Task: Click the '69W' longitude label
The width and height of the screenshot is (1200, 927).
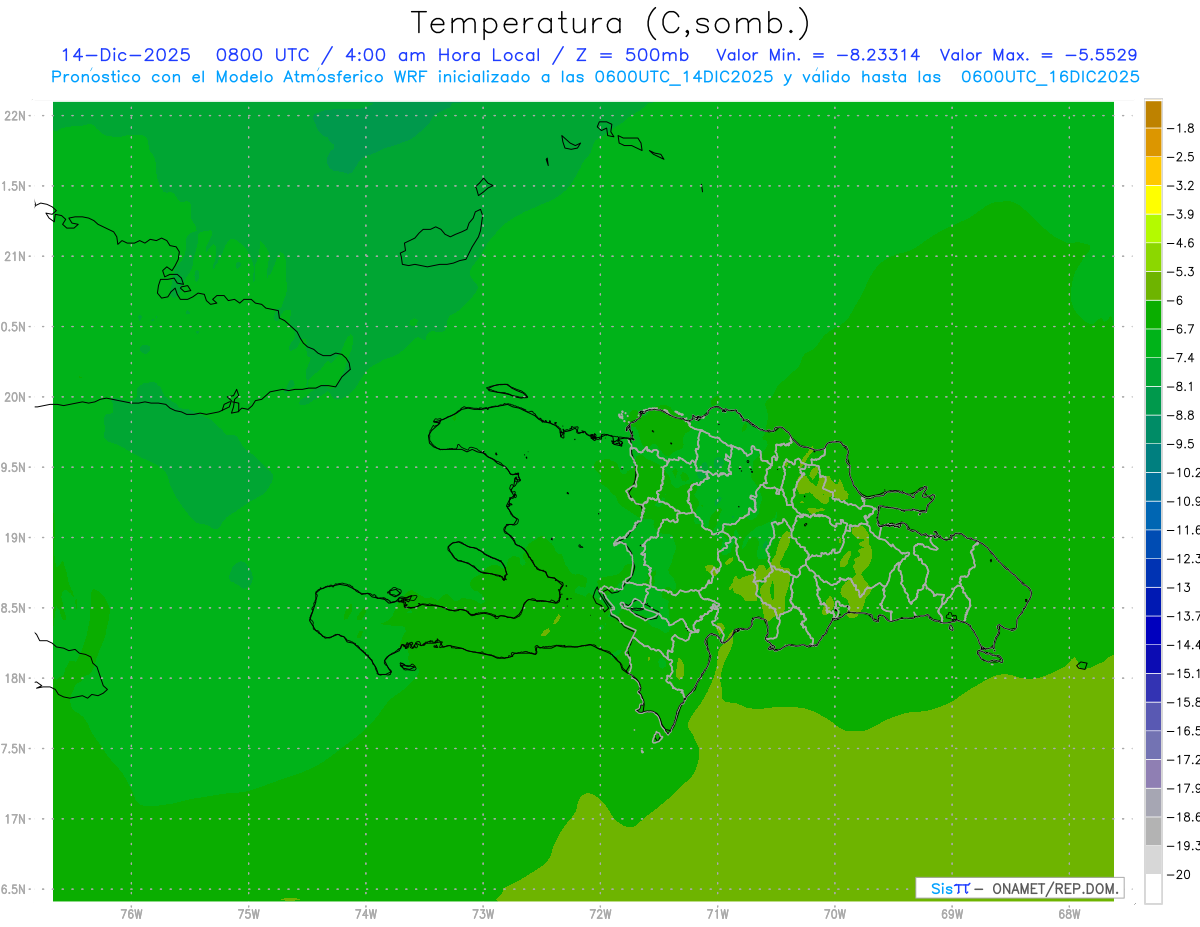Action: tap(952, 913)
